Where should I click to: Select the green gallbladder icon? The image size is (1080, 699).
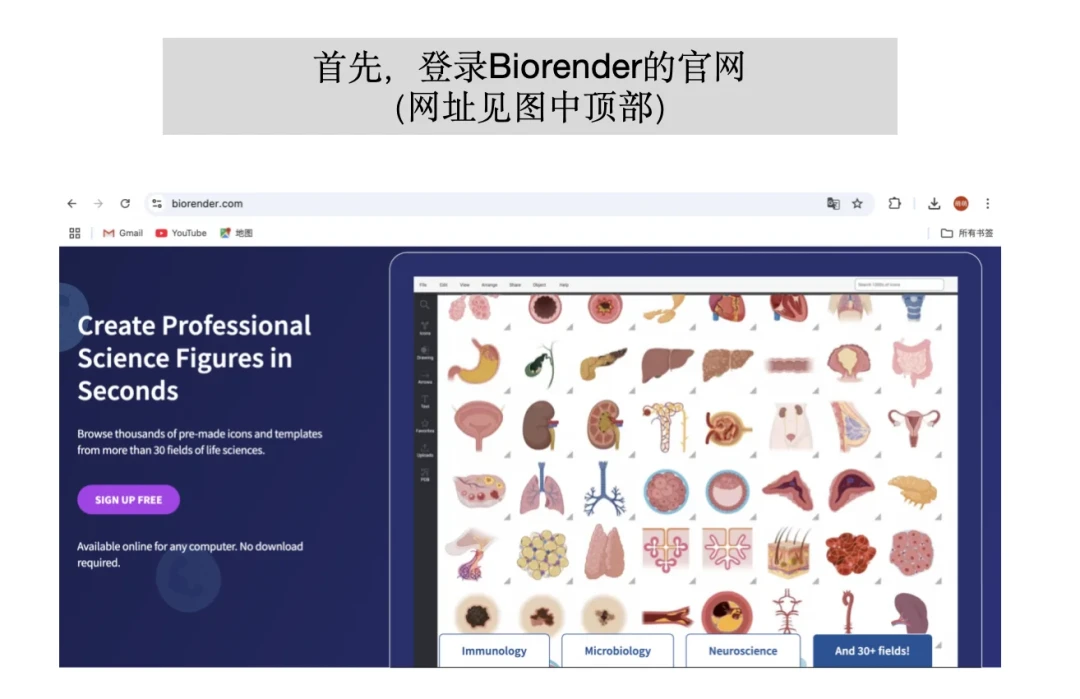(x=540, y=364)
